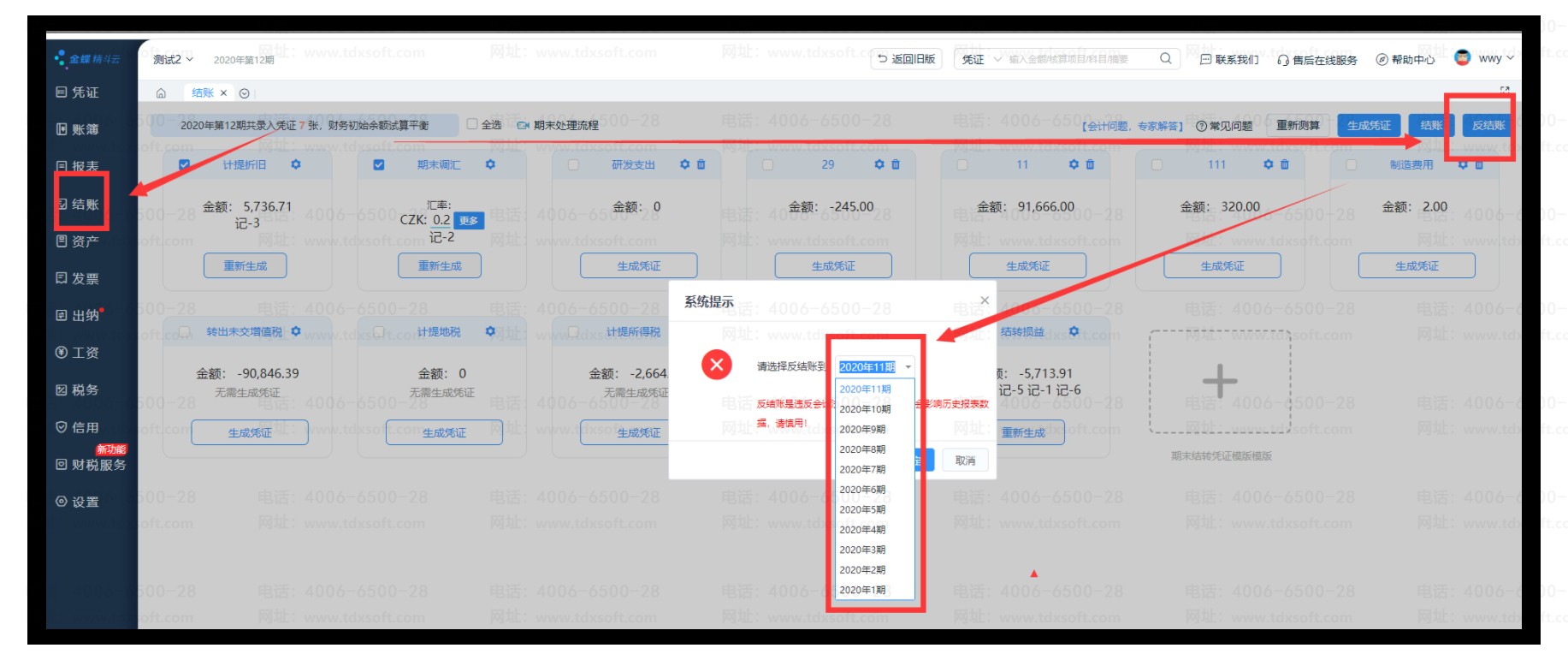Click the search magnifier icon
The height and width of the screenshot is (660, 1568).
tap(1165, 59)
